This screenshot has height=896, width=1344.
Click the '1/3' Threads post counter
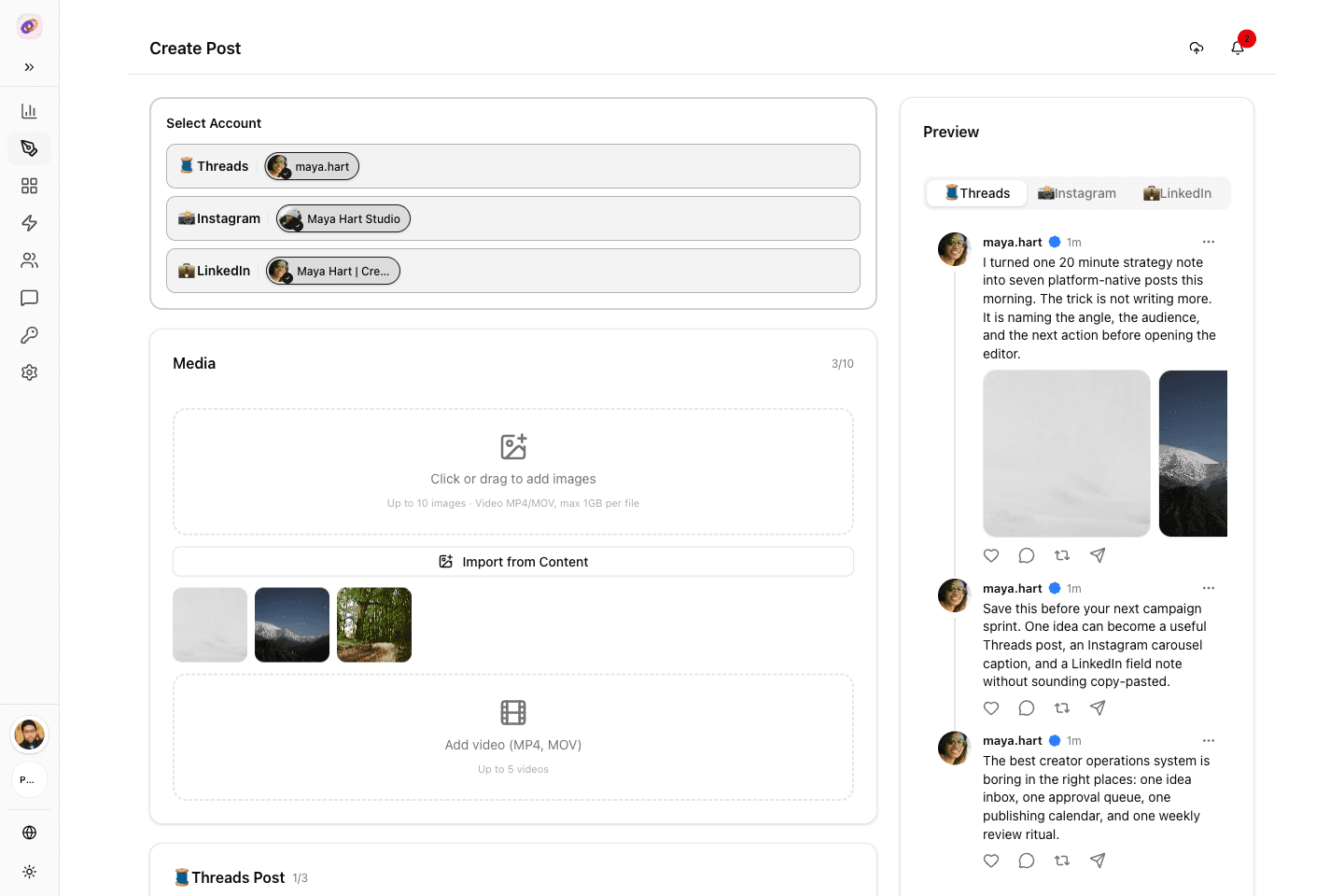300,878
